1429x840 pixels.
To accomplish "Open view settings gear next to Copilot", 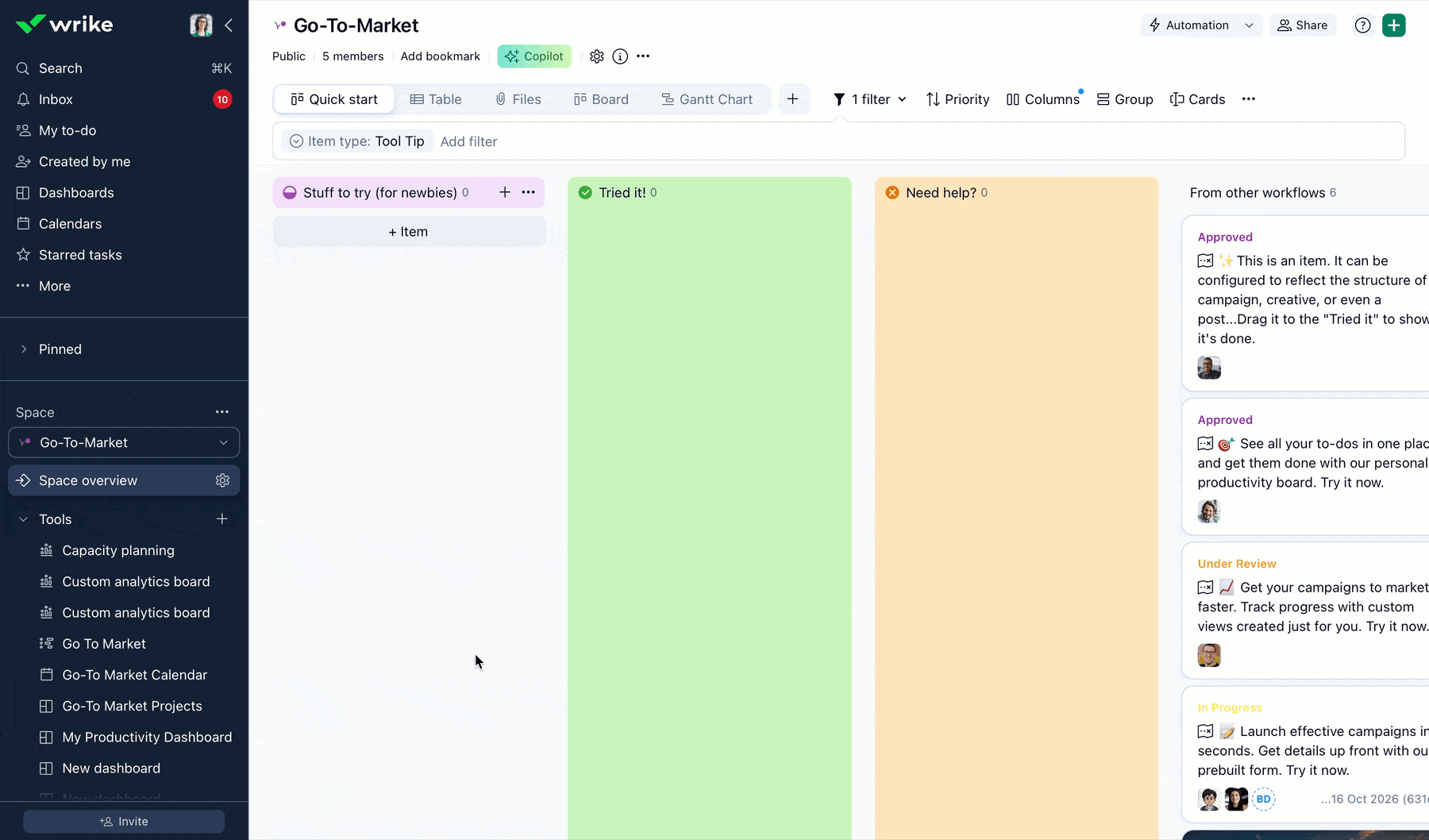I will (597, 56).
